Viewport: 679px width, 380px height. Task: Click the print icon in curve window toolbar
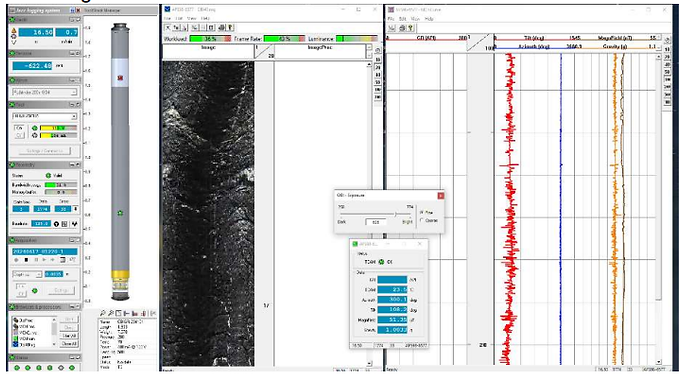(x=402, y=28)
